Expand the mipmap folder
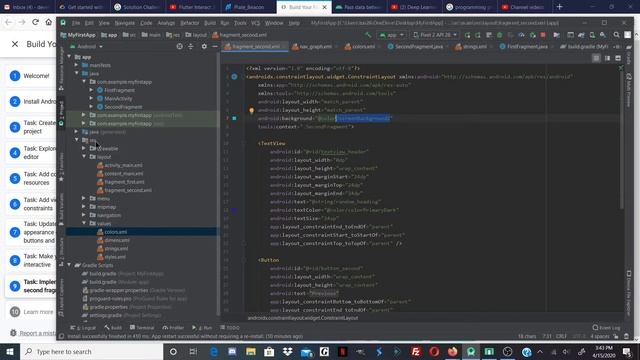 pyautogui.click(x=84, y=207)
